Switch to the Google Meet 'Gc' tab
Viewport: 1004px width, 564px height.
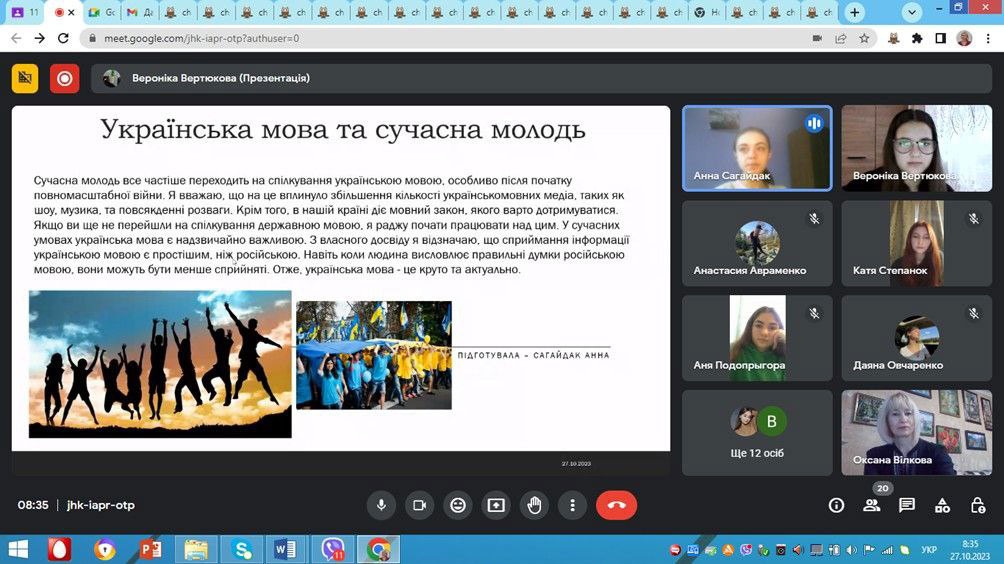102,12
